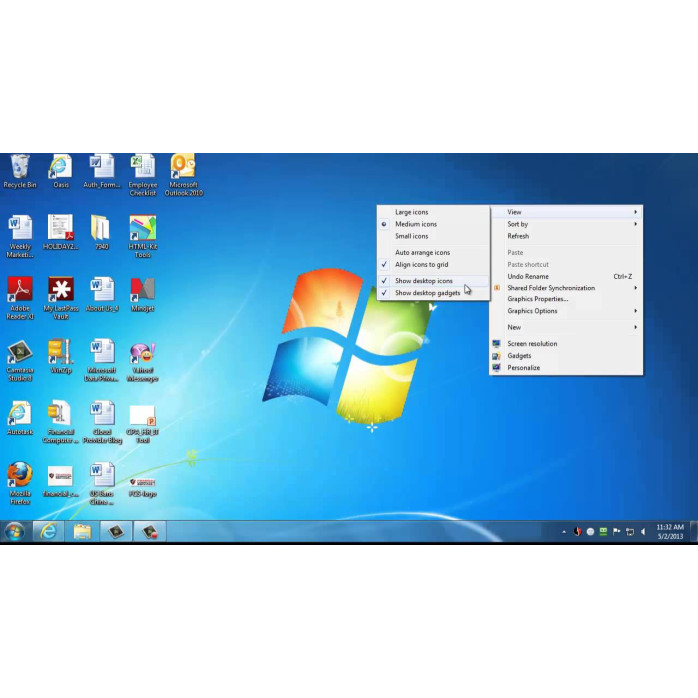Select the Microsoft Data Privacy document icon
This screenshot has width=698, height=698.
coord(101,361)
